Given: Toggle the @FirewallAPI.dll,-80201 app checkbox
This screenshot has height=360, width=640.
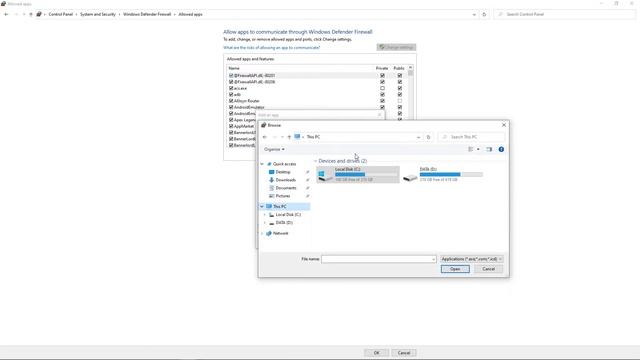Looking at the screenshot, I should (231, 76).
